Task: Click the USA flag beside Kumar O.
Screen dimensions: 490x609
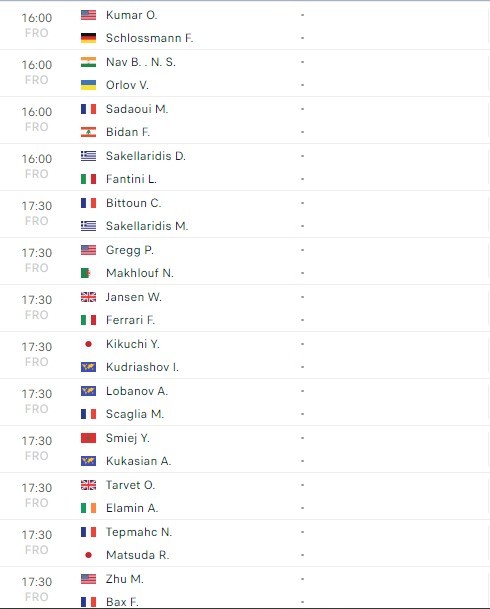Action: click(x=88, y=15)
